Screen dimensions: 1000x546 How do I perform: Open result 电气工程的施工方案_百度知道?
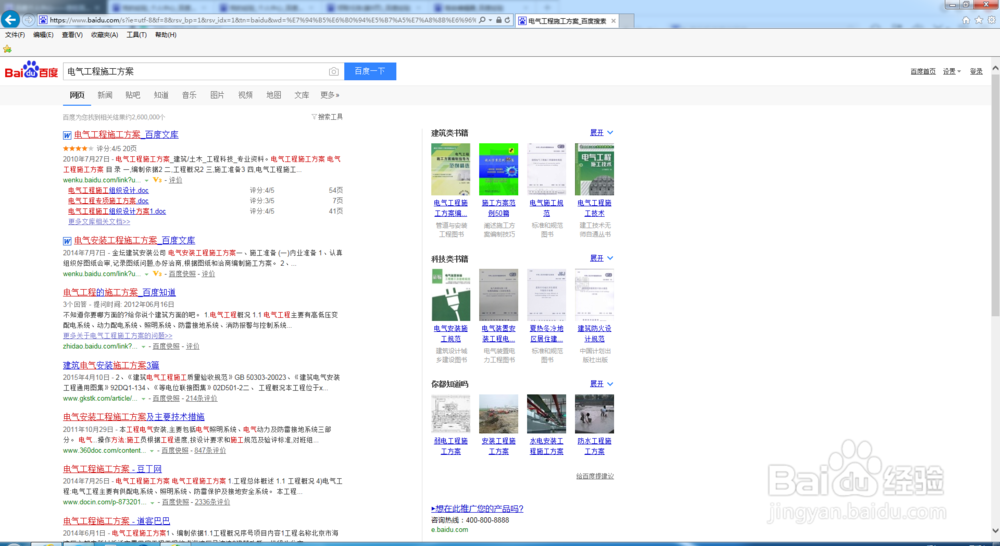(119, 292)
